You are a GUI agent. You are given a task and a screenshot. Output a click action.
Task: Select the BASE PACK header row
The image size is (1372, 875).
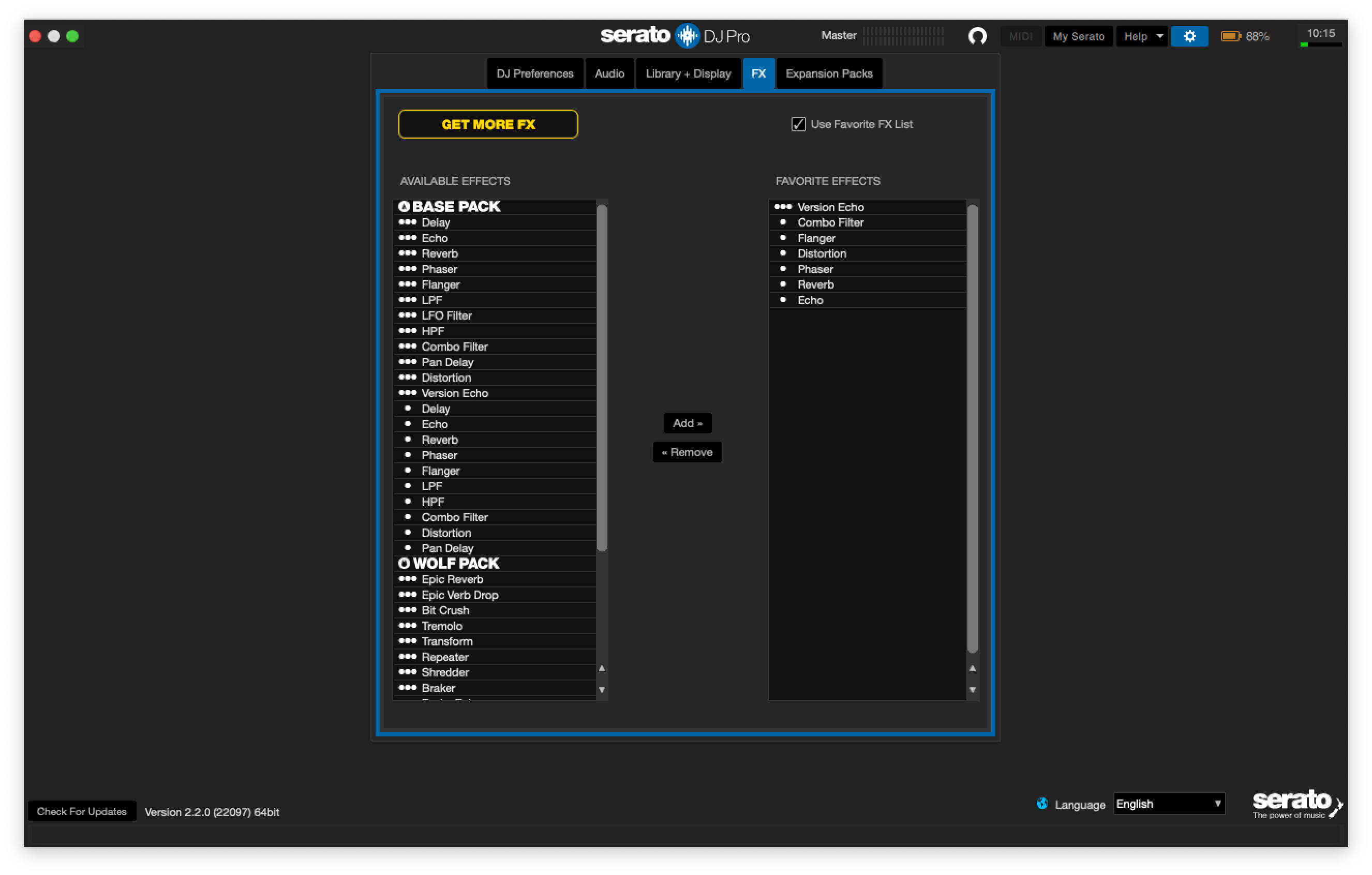[x=495, y=206]
